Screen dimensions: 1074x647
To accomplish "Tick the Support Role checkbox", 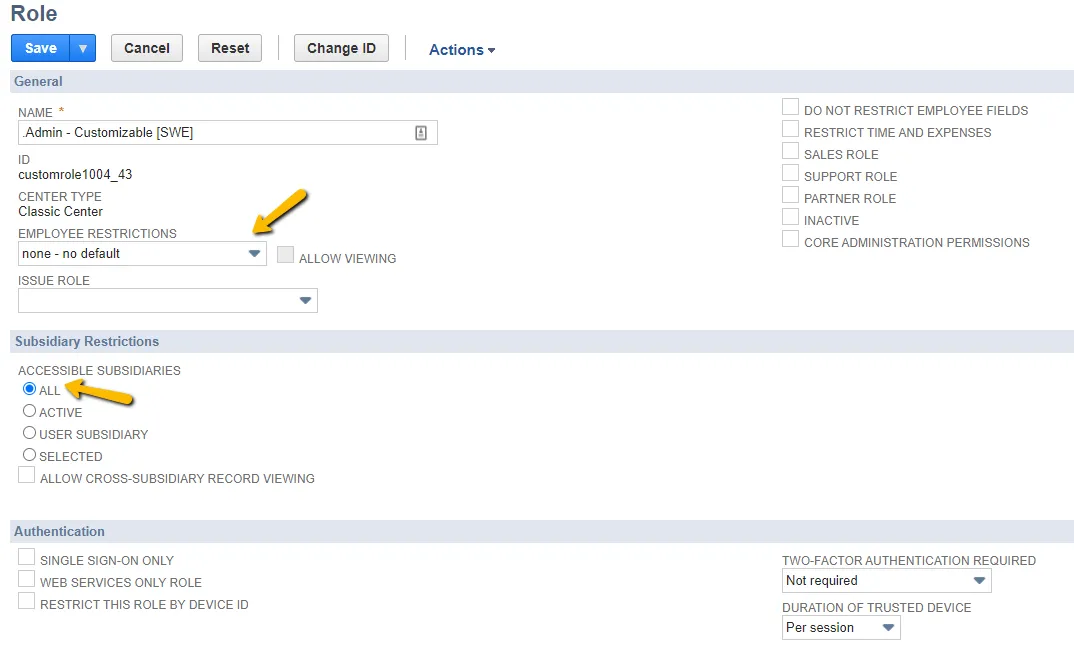I will pyautogui.click(x=790, y=173).
